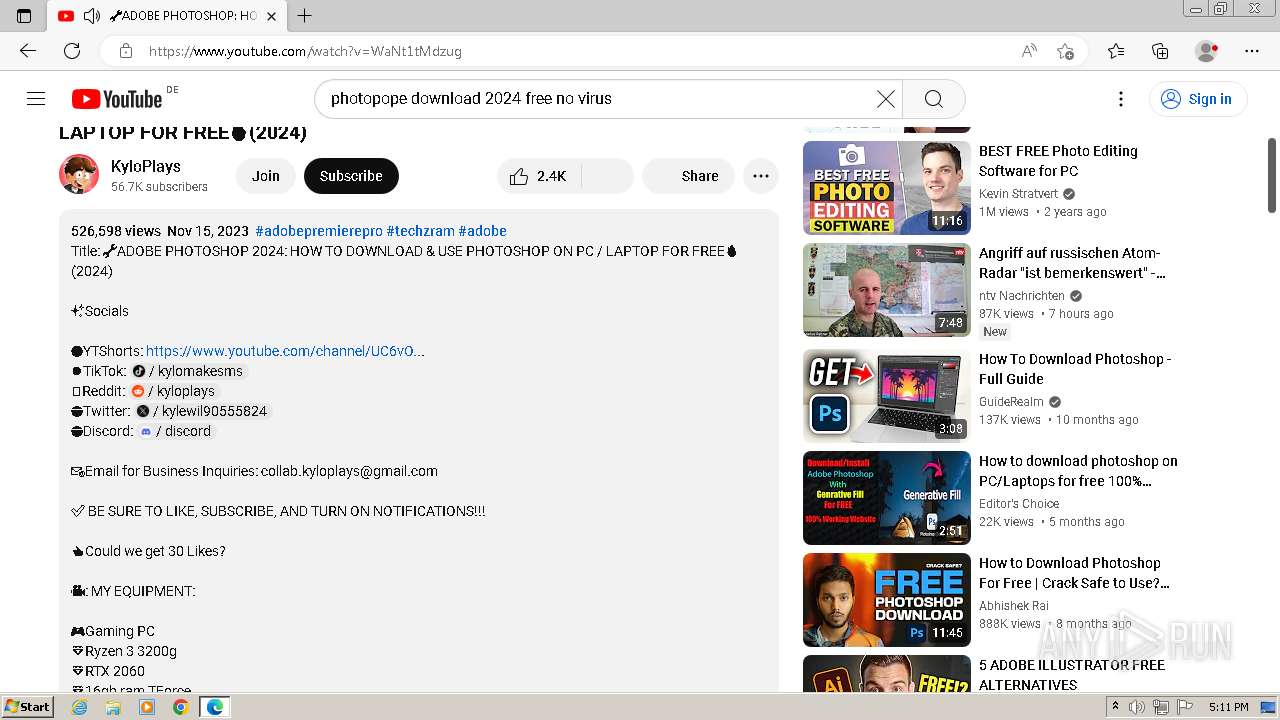Open the Windows Start menu
1280x720 pixels.
(x=27, y=707)
